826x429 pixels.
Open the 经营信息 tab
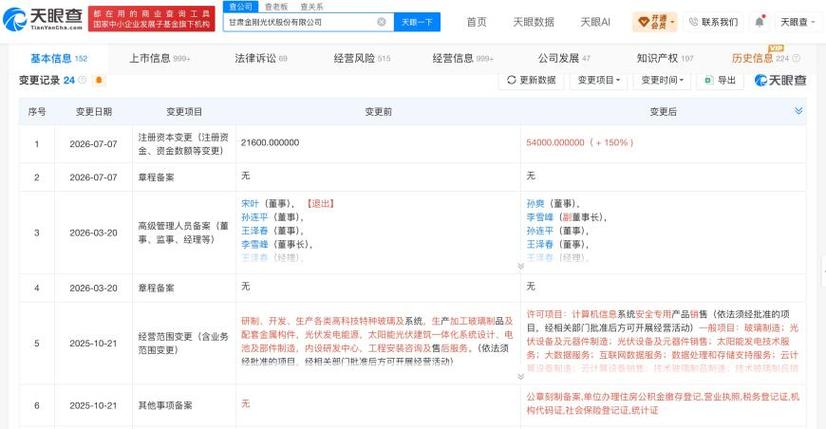(463, 58)
